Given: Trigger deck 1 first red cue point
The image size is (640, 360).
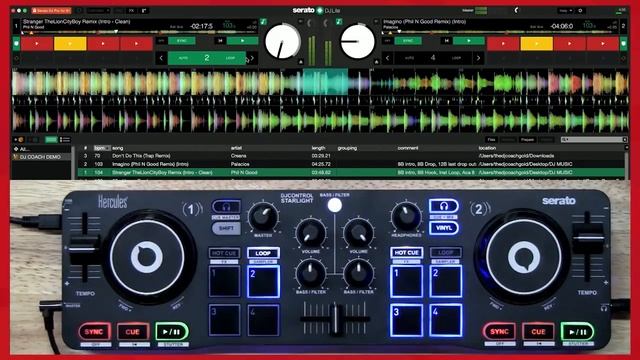Looking at the screenshot, I should (x=37, y=43).
